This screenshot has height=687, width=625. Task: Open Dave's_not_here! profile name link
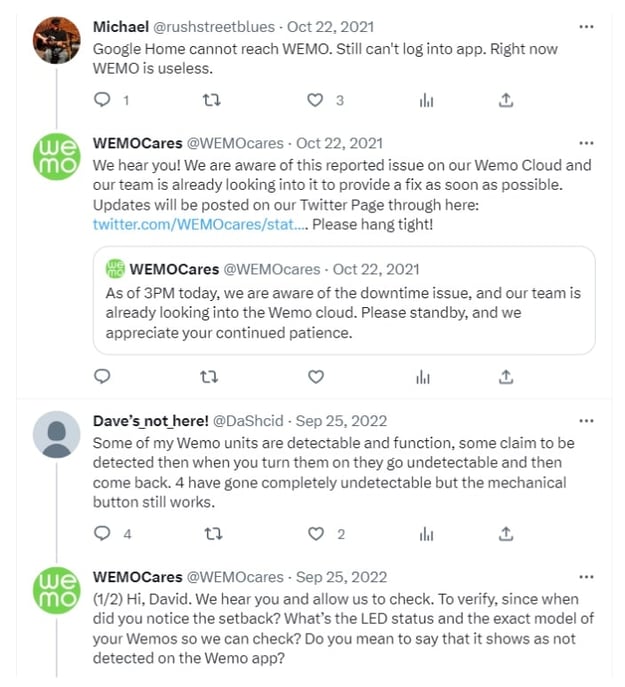pos(148,421)
